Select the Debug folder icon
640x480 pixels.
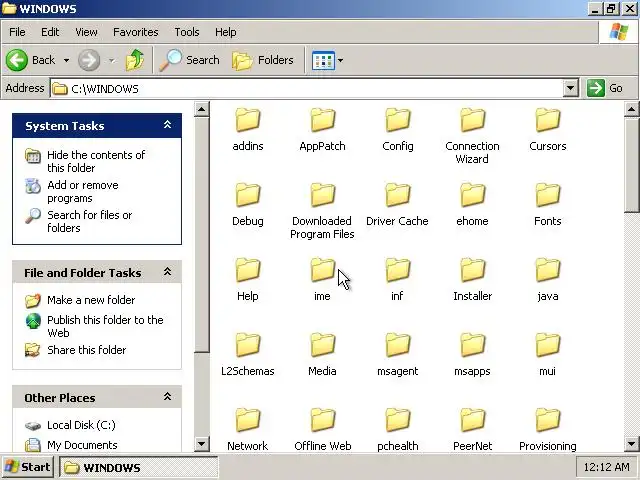pos(248,195)
